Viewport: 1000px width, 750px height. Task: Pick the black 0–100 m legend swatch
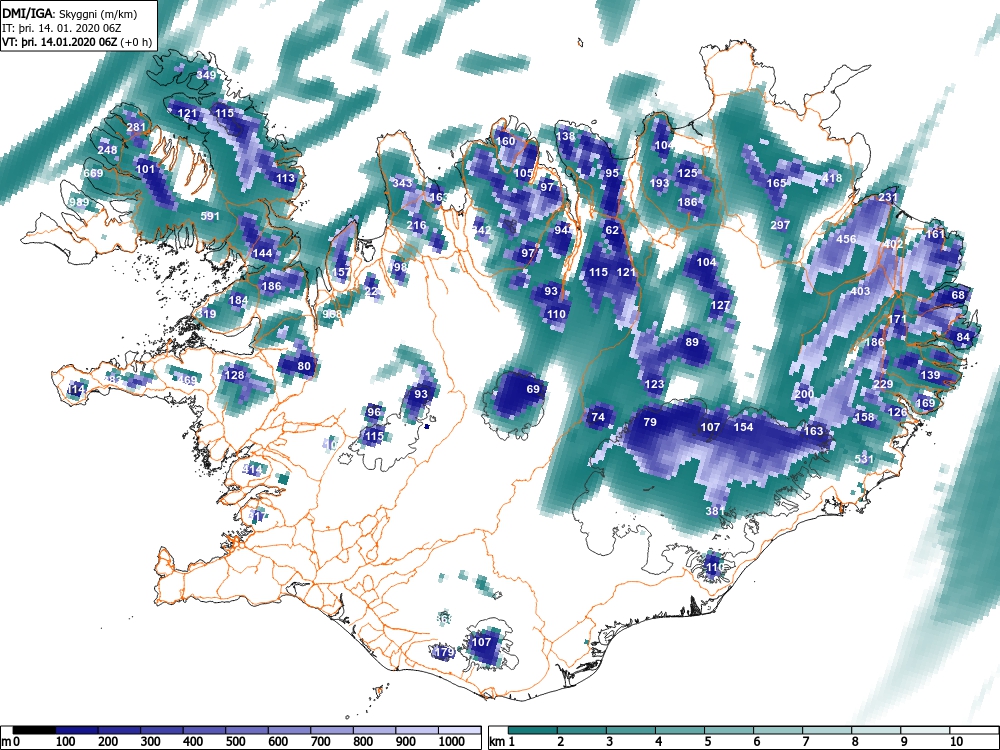point(34,730)
